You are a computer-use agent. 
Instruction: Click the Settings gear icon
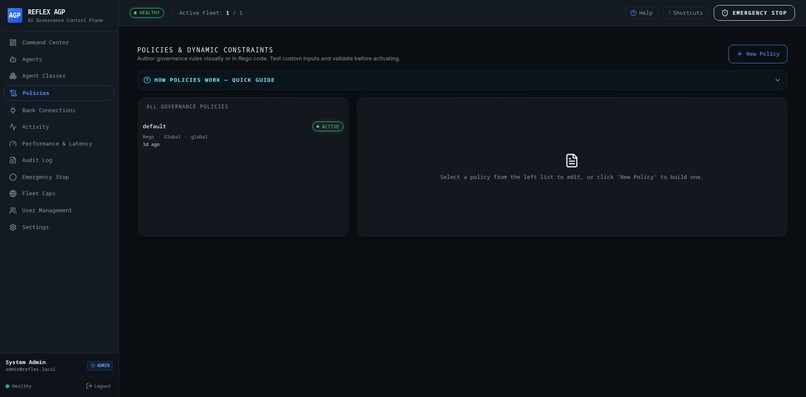13,227
